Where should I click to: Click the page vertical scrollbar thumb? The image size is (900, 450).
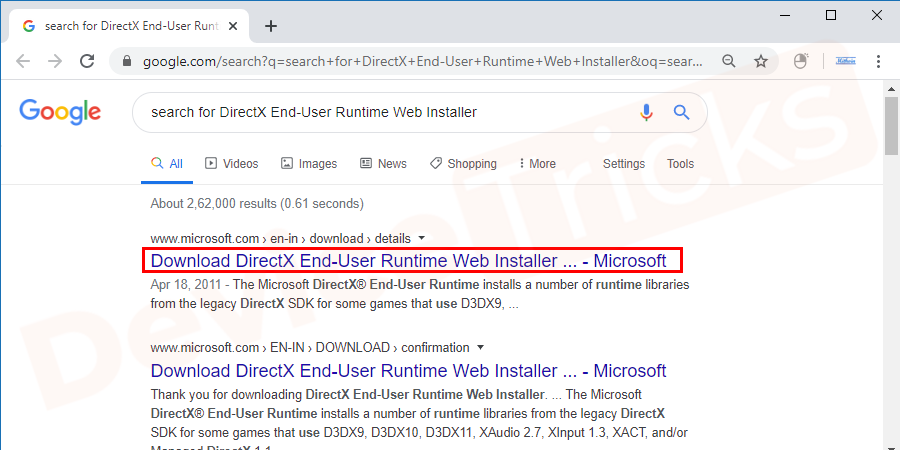pos(891,124)
